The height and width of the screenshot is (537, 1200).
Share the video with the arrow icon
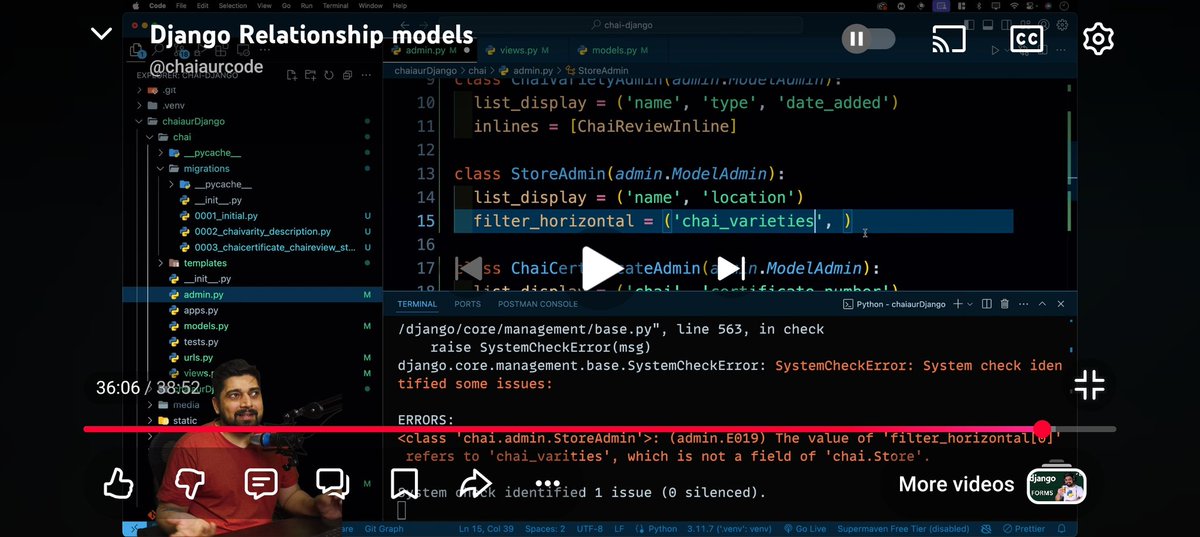tap(475, 484)
